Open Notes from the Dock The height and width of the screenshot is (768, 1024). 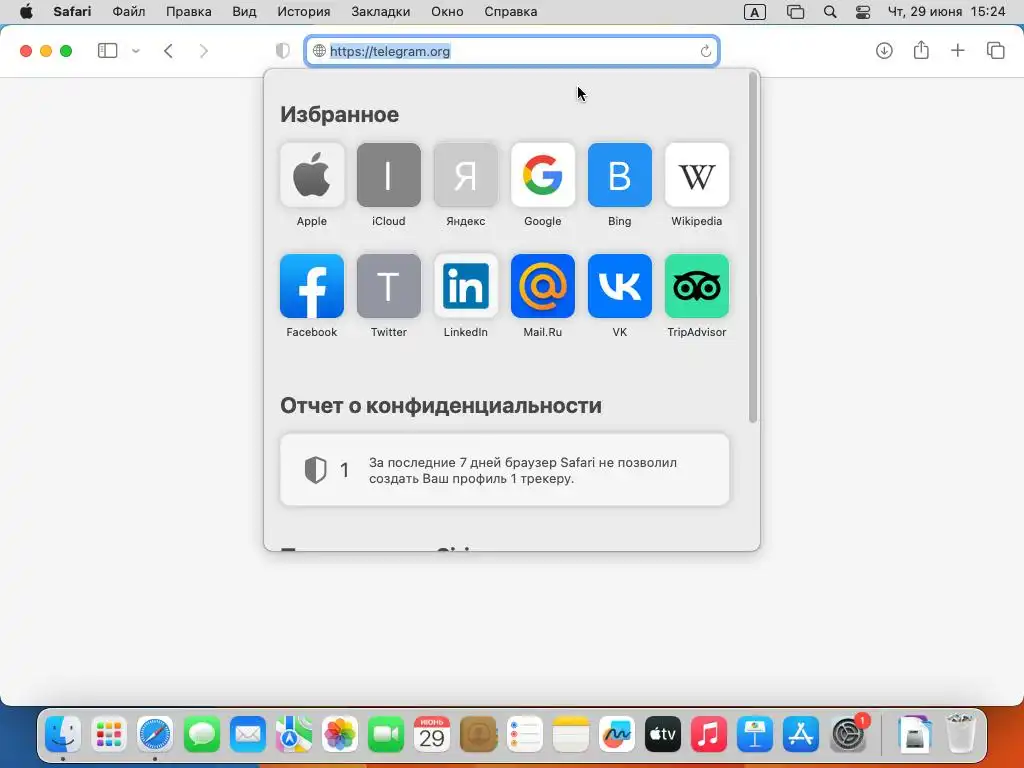coord(570,735)
